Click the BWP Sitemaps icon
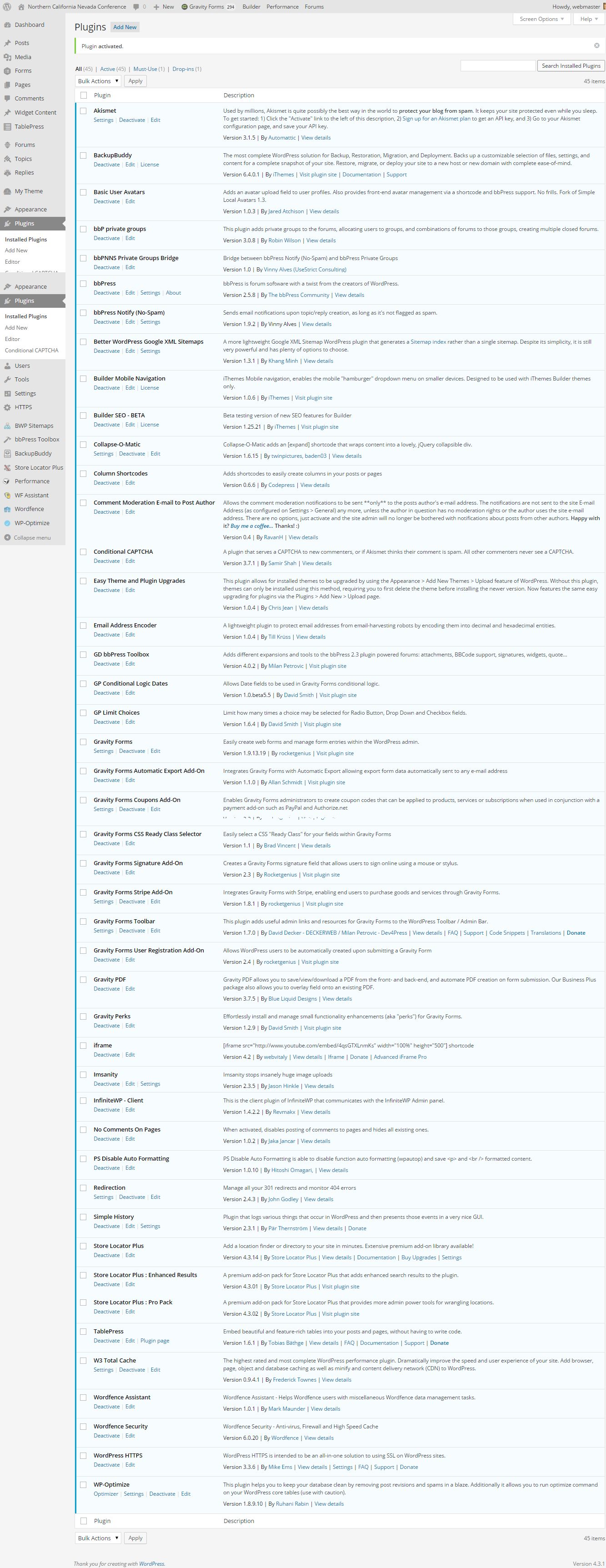The height and width of the screenshot is (1568, 606). (7, 426)
